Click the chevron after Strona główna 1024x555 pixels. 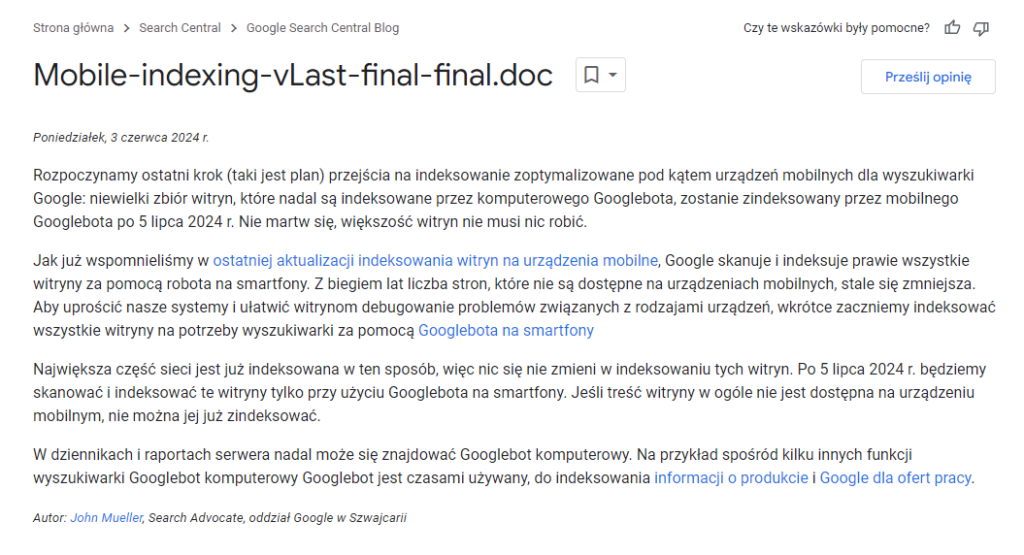tap(127, 28)
